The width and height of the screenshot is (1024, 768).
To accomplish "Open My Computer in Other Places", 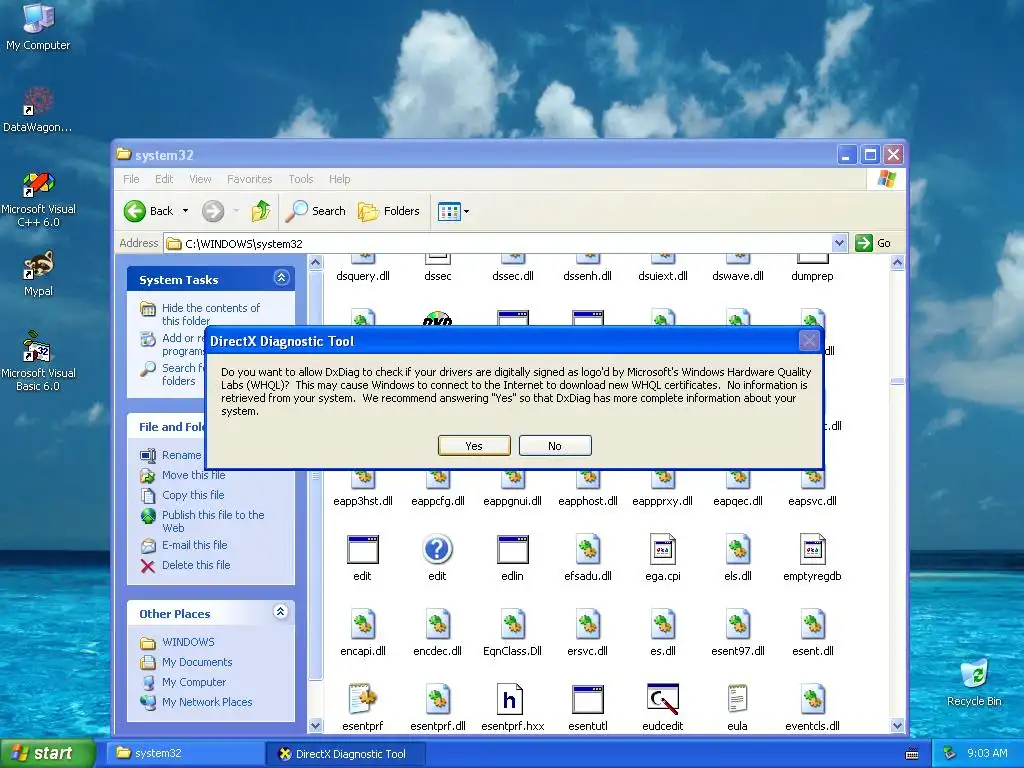I will click(194, 682).
